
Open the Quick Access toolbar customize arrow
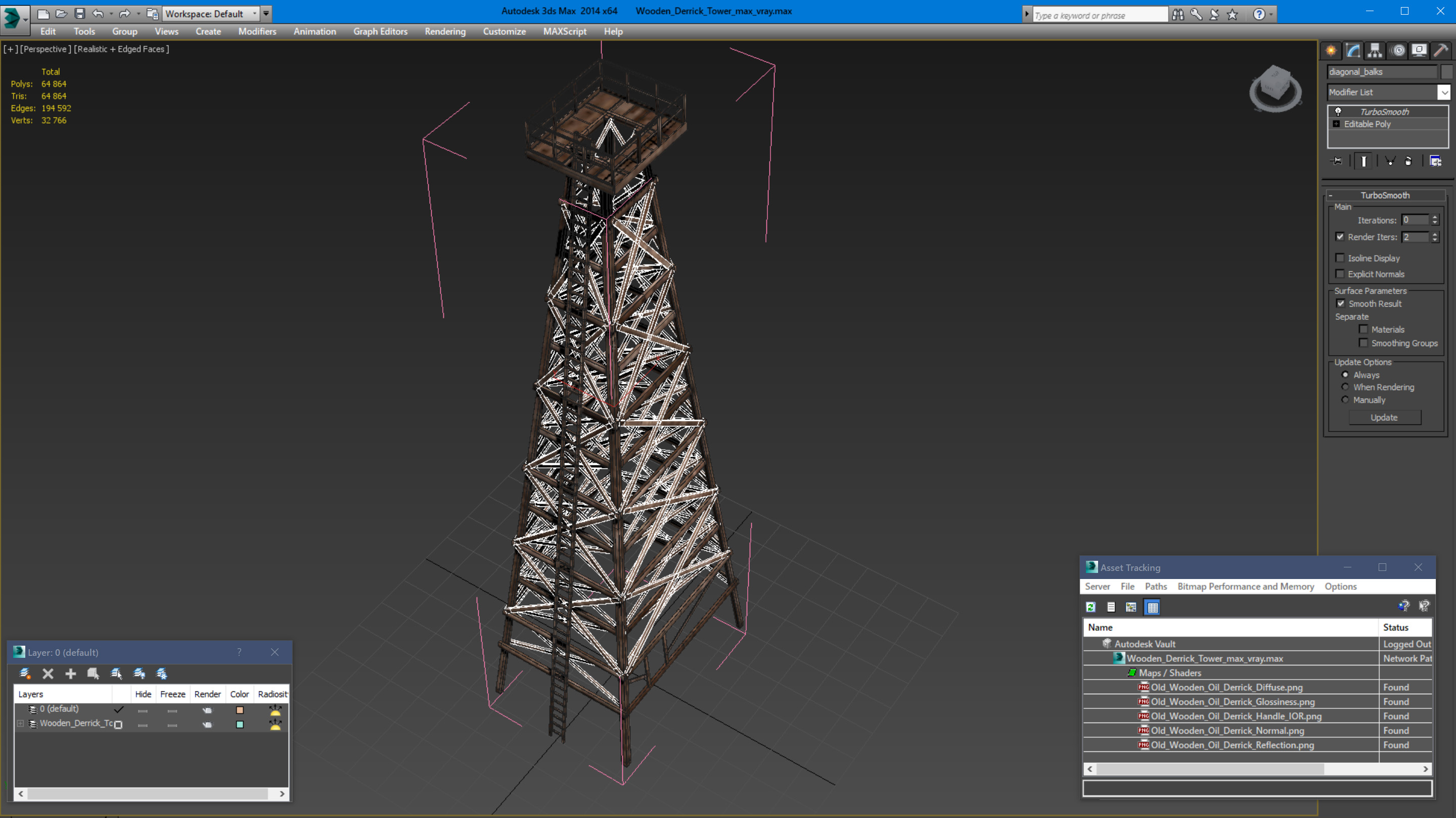(x=266, y=14)
